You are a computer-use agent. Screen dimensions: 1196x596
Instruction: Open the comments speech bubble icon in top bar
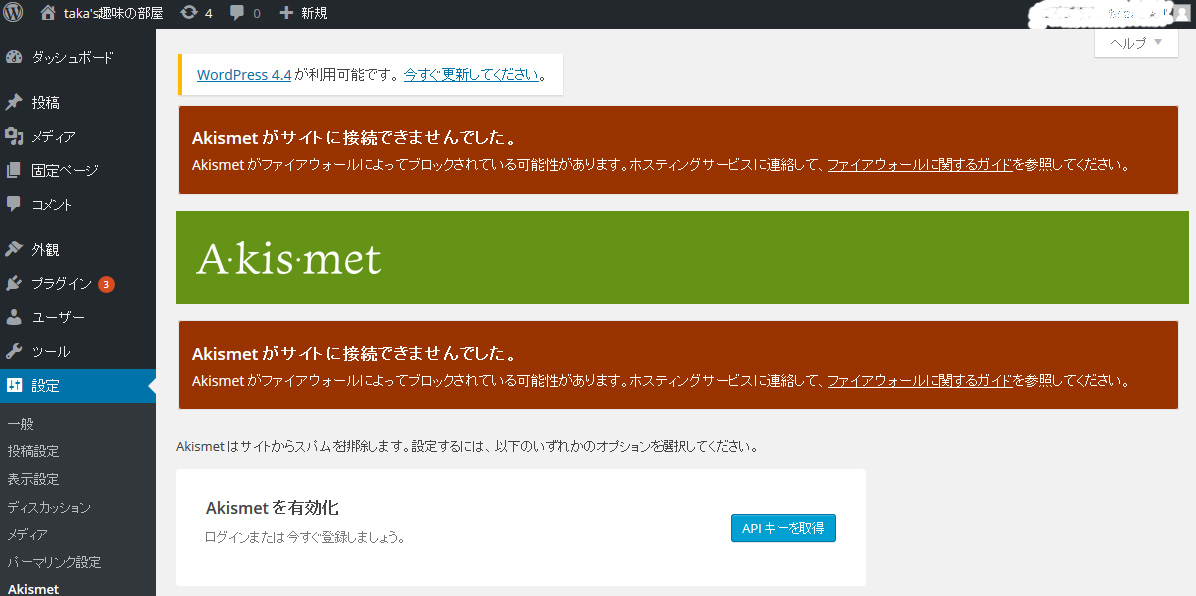click(x=237, y=13)
